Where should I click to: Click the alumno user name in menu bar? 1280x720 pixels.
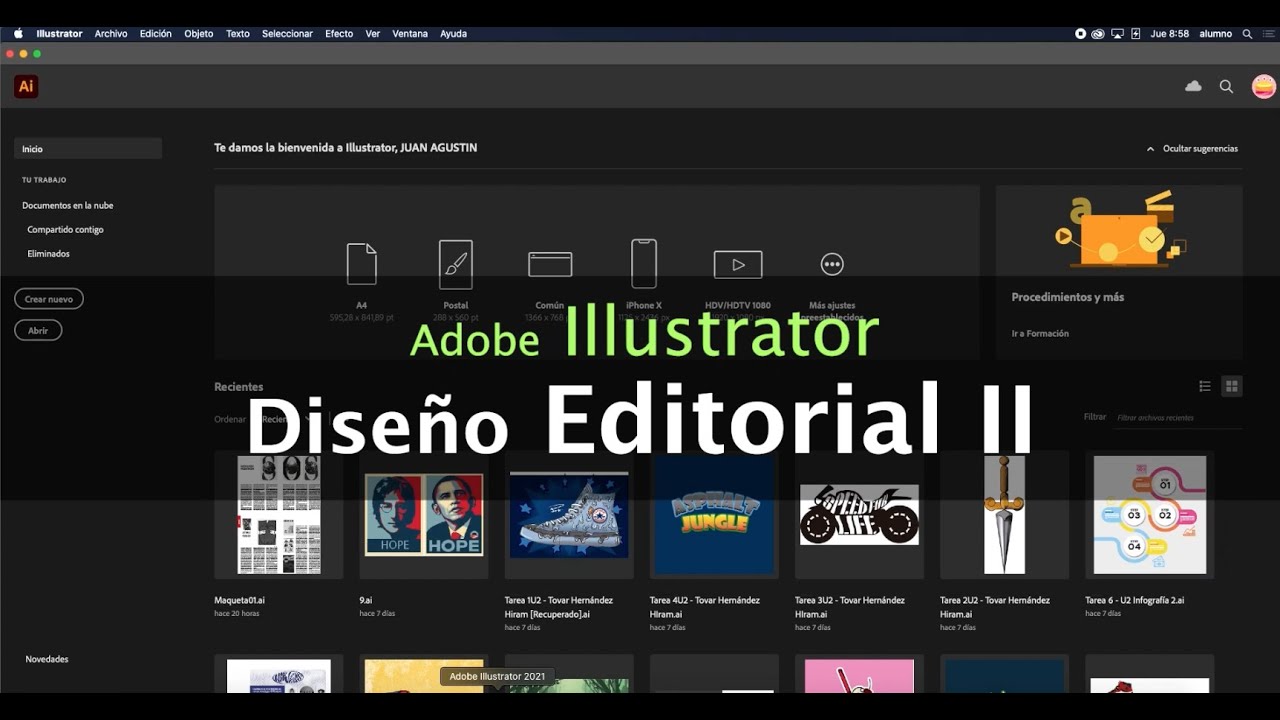click(1216, 33)
